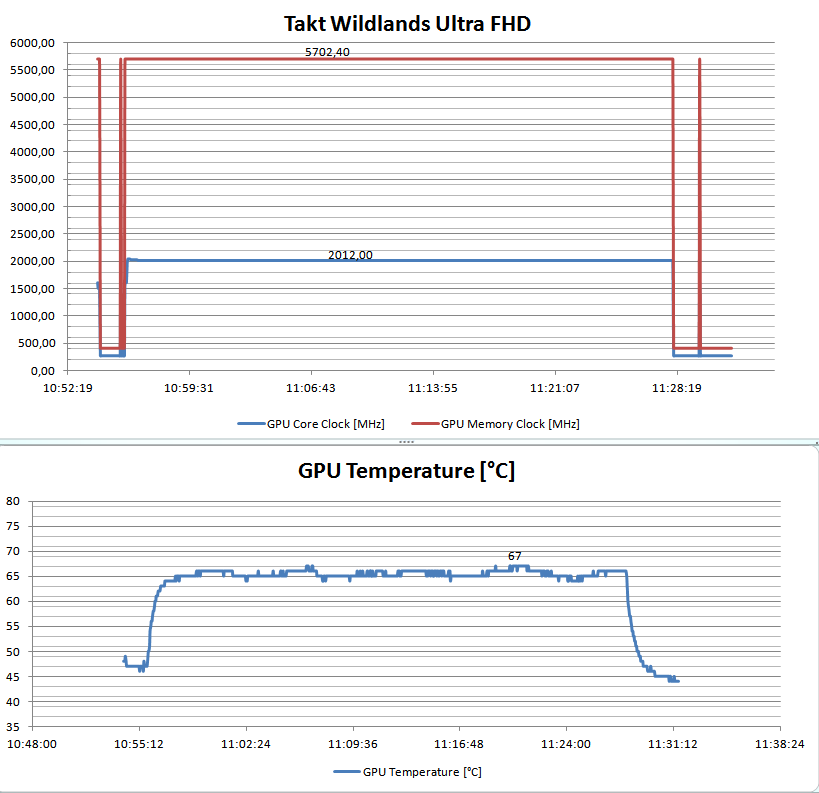Click the 11:09:36 time axis label
The width and height of the screenshot is (819, 793).
[353, 744]
